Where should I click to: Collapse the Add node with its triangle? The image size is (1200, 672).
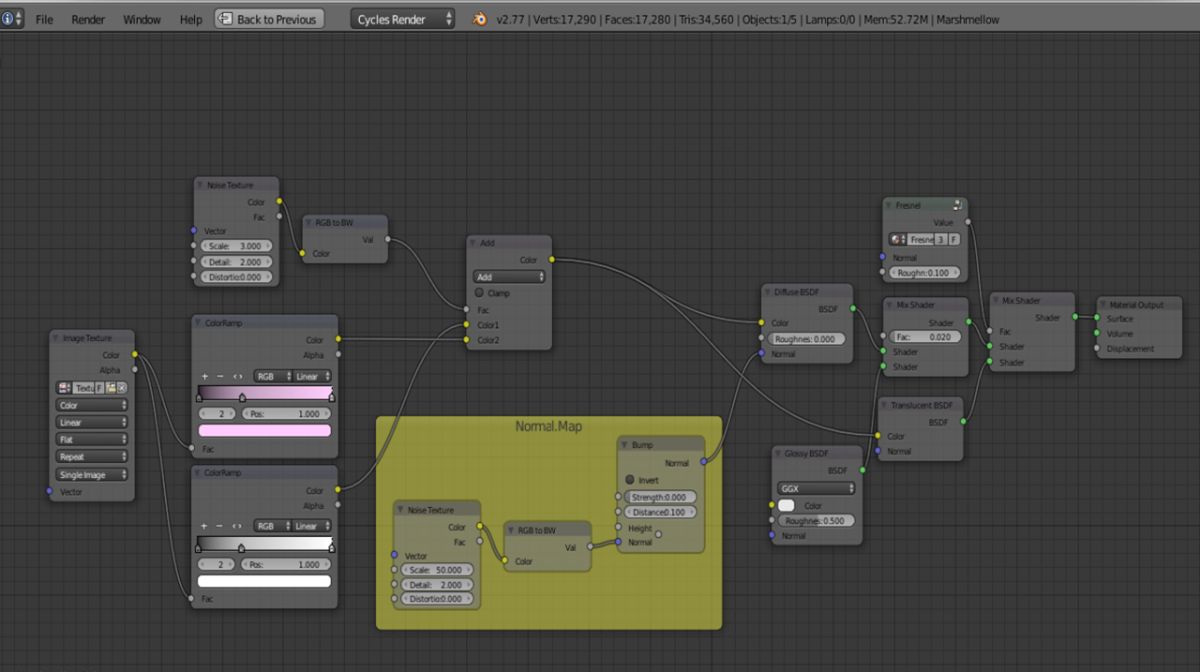[x=474, y=243]
